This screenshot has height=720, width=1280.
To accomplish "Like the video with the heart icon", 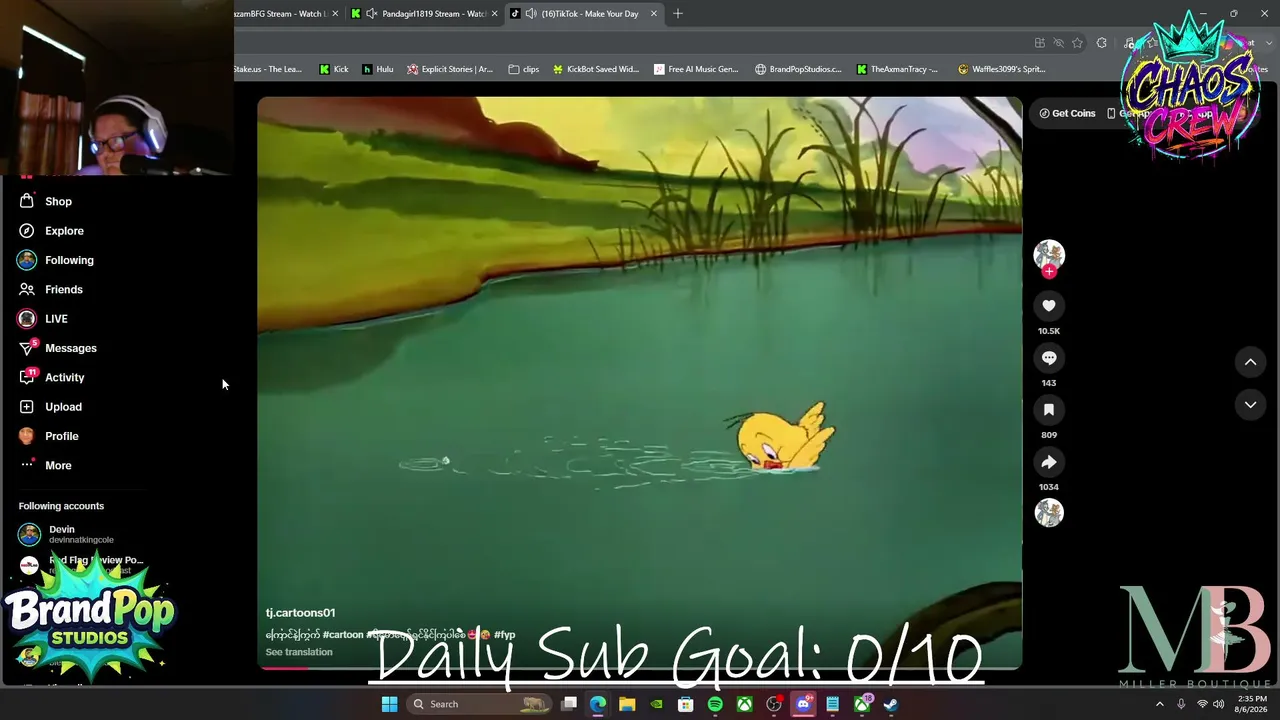I will [1049, 306].
